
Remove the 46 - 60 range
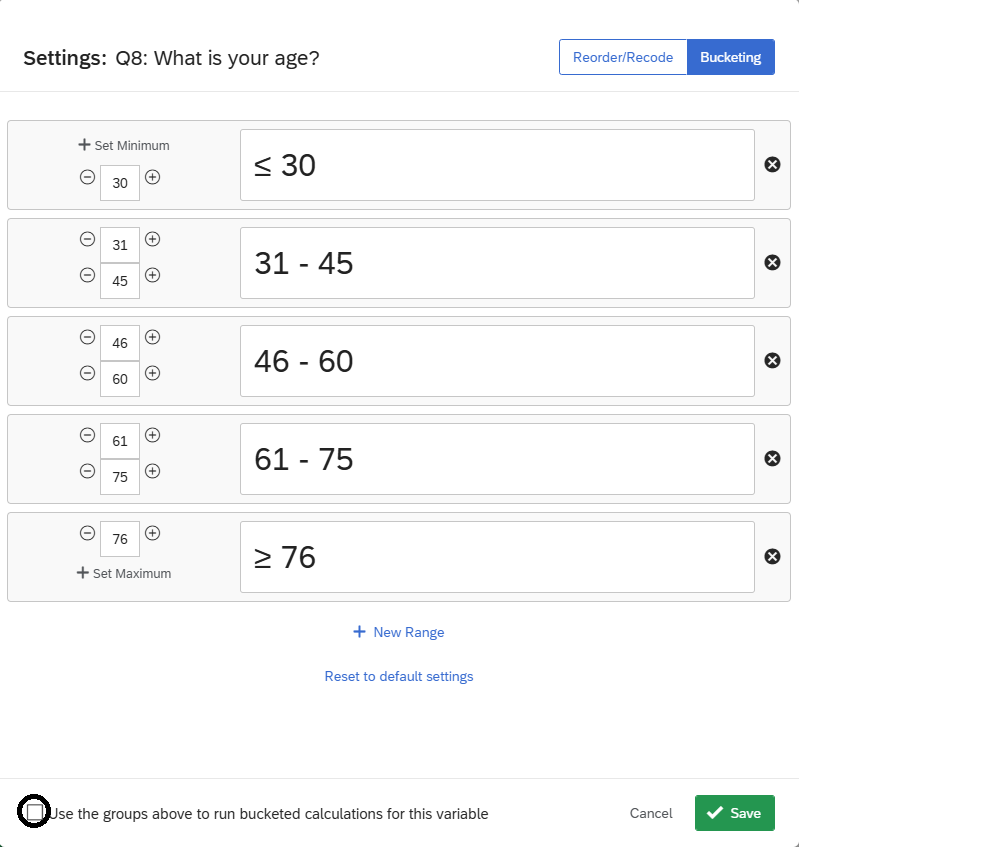click(772, 361)
